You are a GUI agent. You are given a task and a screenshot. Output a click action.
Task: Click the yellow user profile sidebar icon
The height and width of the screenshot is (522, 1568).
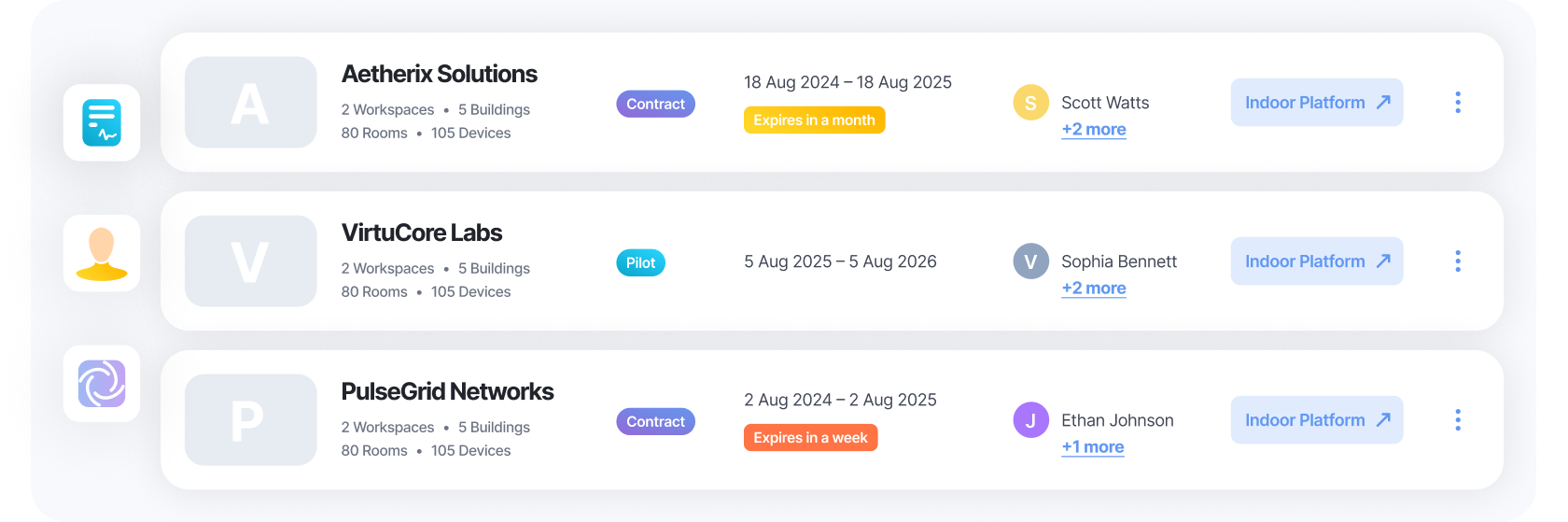click(102, 253)
